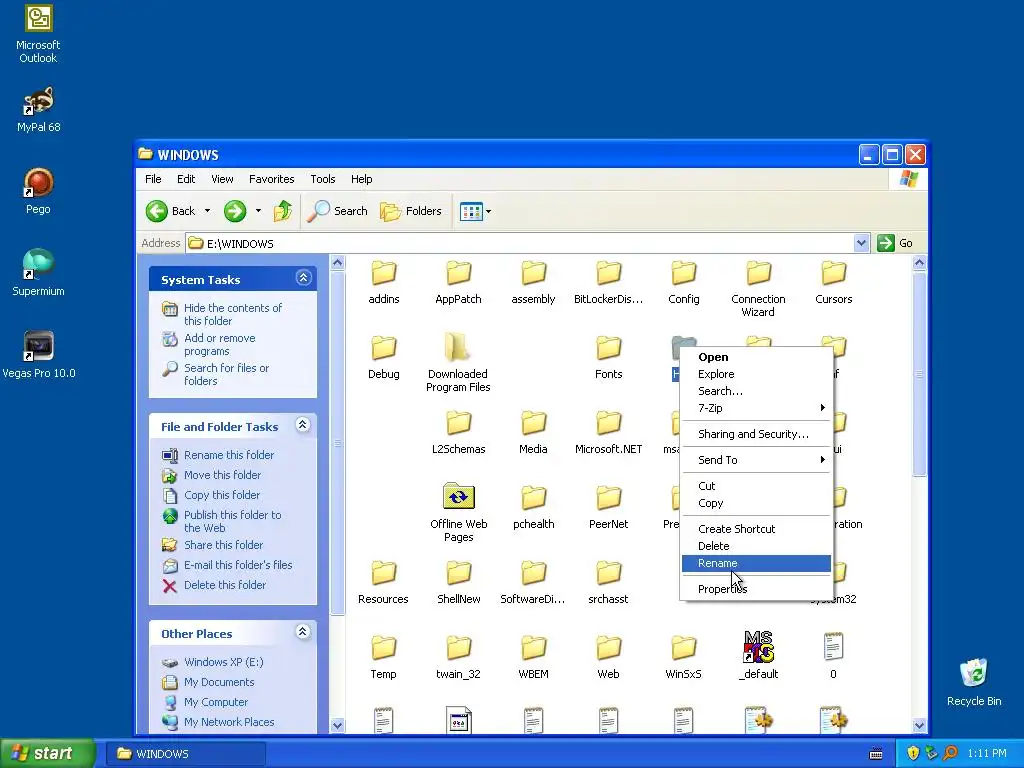Click the 1:11 PM taskbar clock
The height and width of the screenshot is (768, 1024).
tap(987, 754)
